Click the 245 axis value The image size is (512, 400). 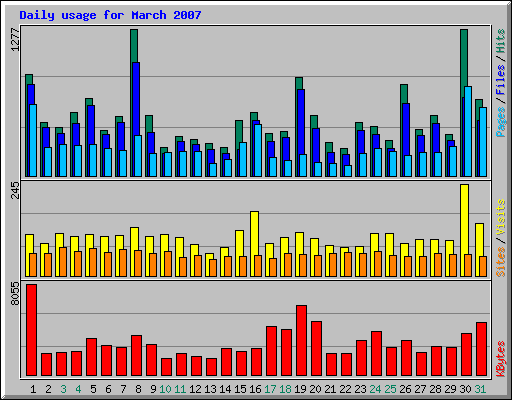15,190
